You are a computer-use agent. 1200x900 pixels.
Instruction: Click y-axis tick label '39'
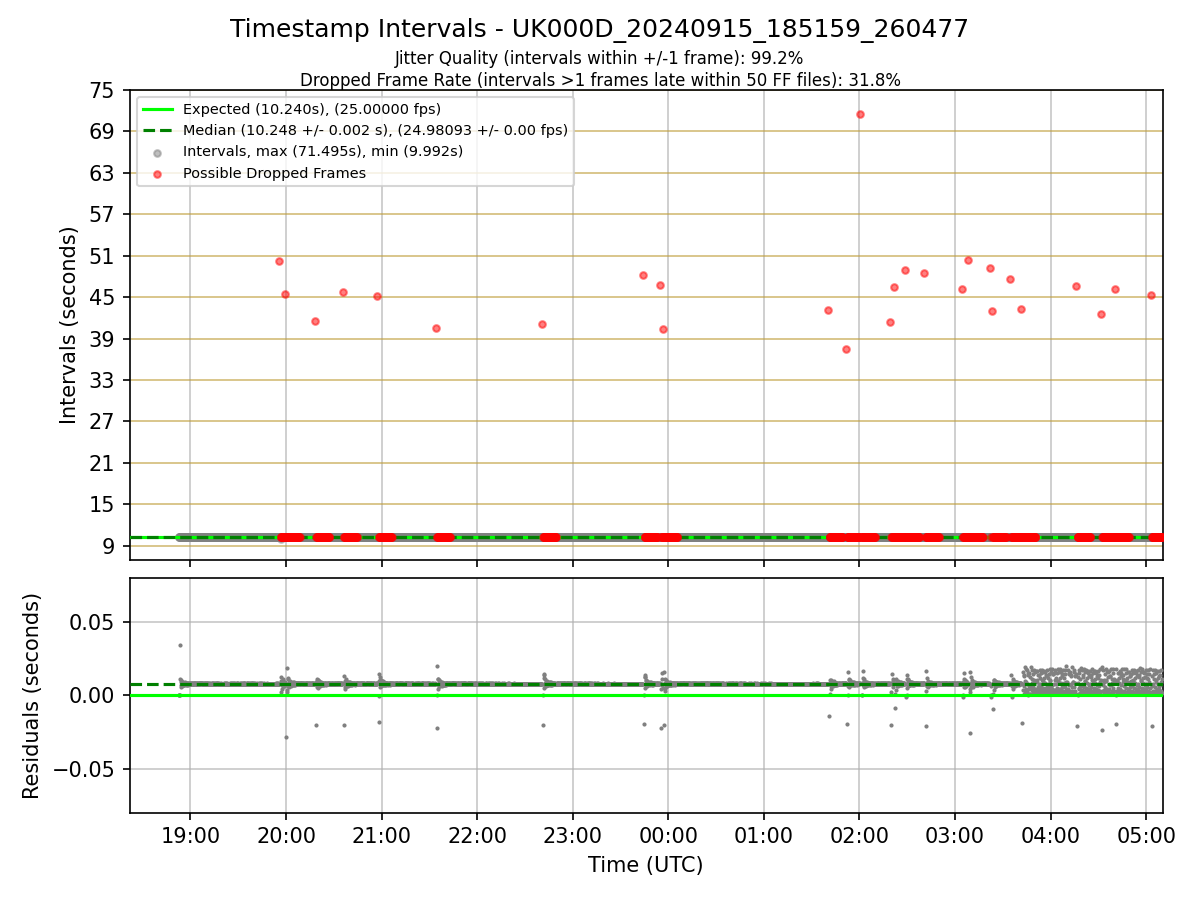[x=102, y=339]
